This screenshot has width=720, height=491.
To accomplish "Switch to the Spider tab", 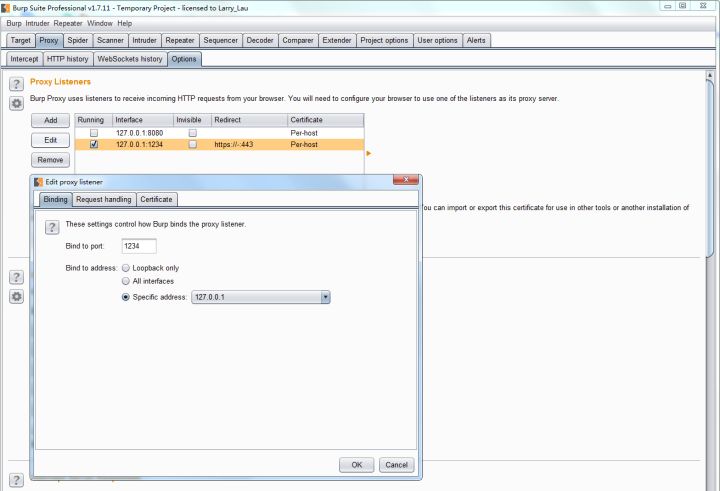I will click(x=78, y=40).
